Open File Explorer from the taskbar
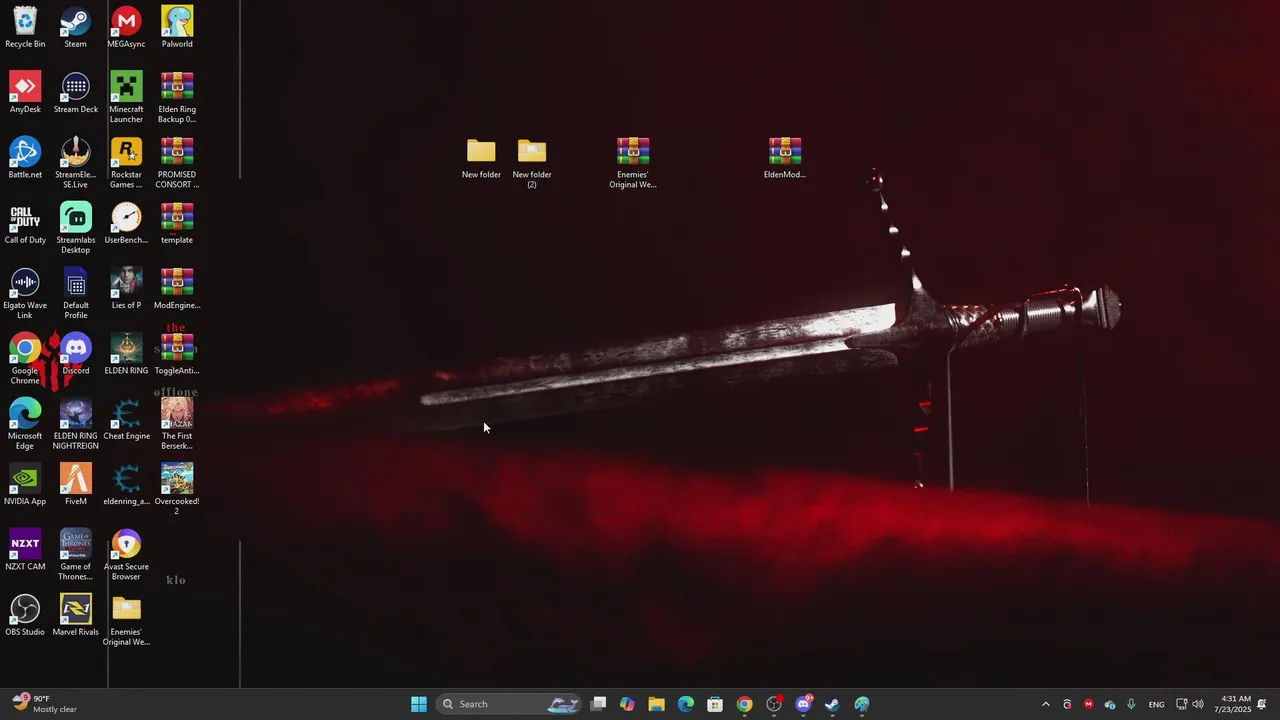 click(x=656, y=704)
